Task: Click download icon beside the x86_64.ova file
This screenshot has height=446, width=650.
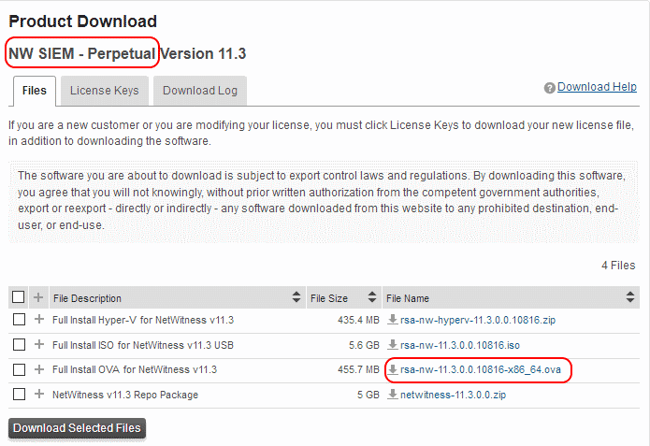Action: [392, 369]
